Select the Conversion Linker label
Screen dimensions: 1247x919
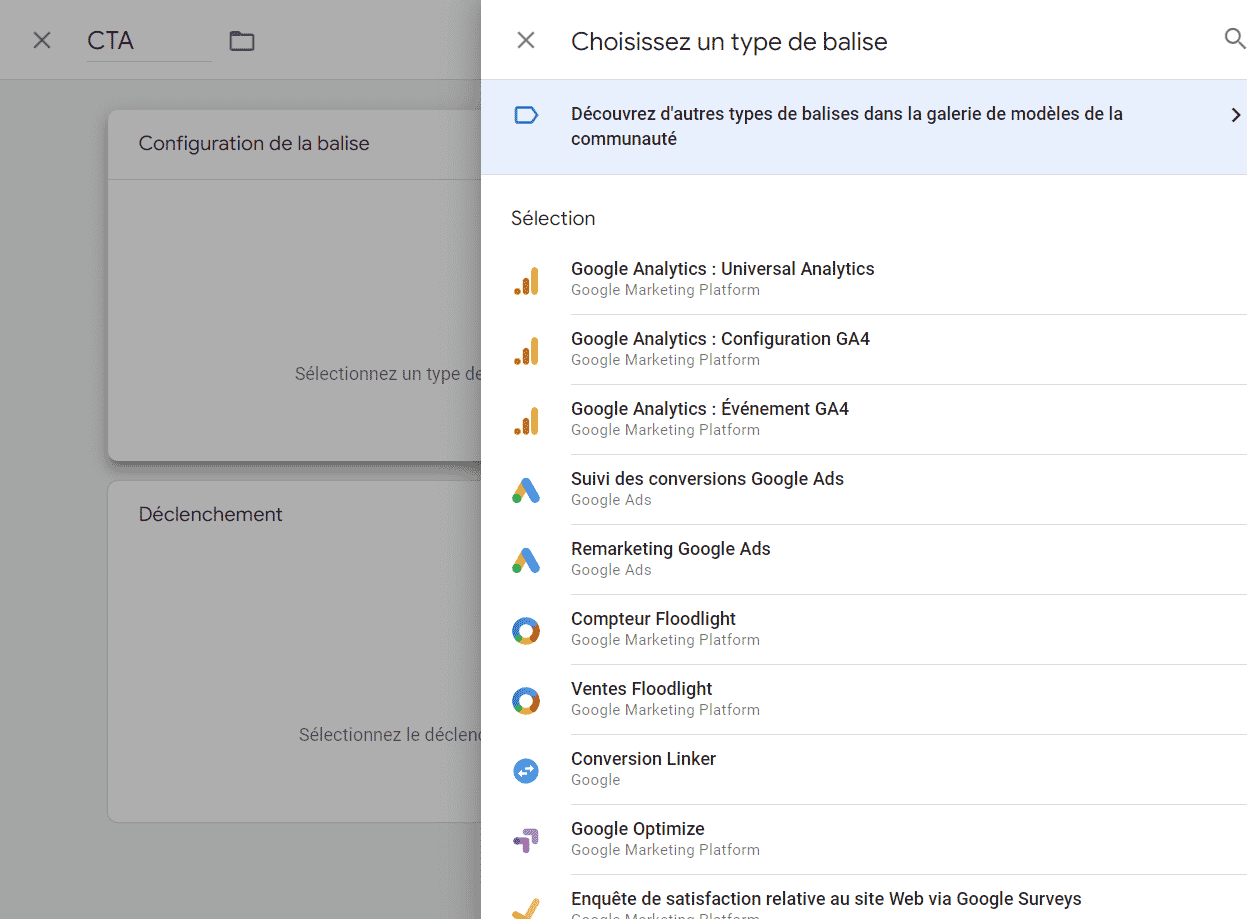[643, 759]
